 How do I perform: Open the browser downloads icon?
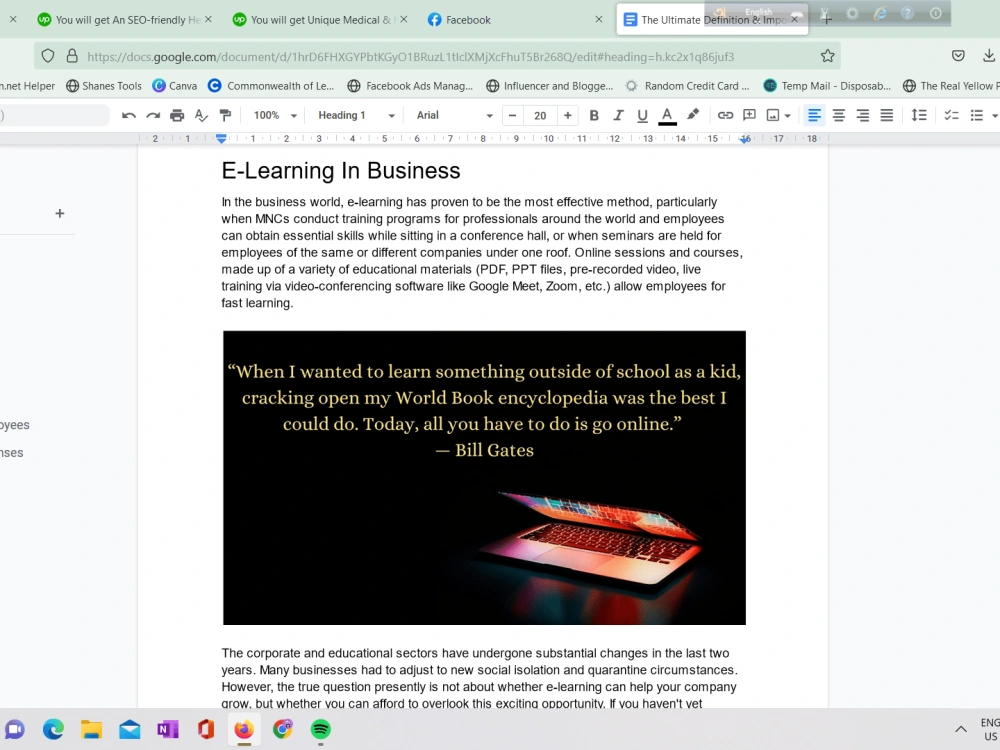click(x=989, y=56)
